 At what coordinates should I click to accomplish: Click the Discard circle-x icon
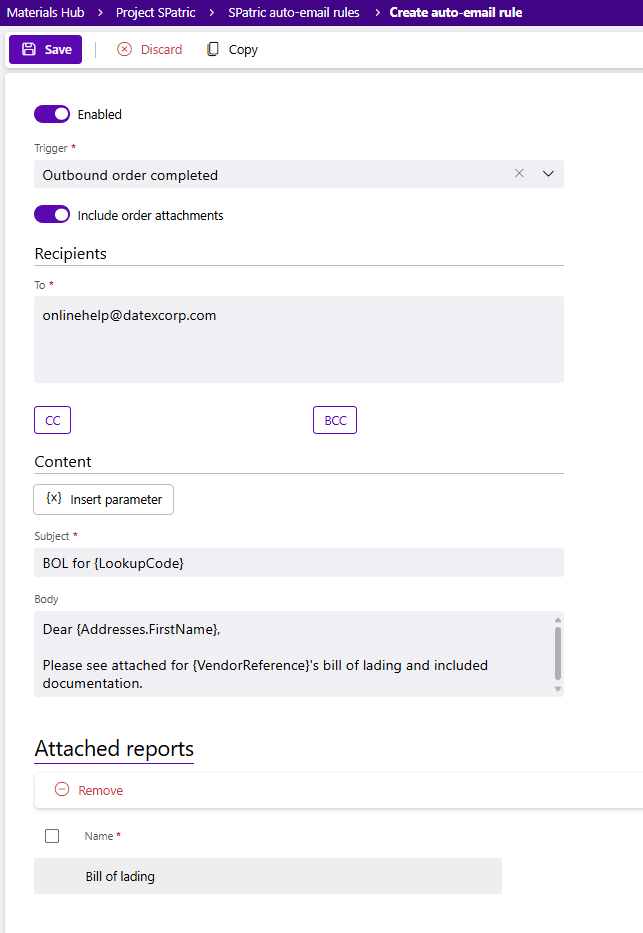(125, 49)
